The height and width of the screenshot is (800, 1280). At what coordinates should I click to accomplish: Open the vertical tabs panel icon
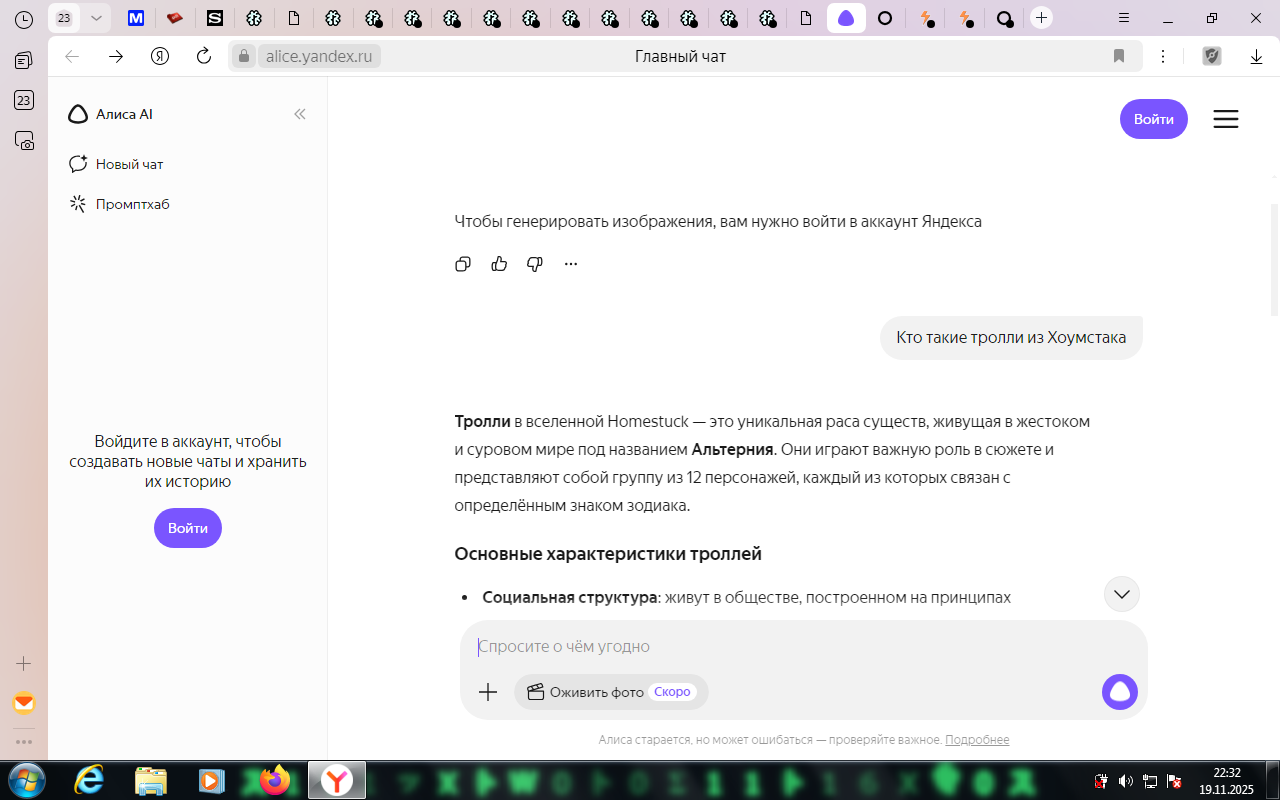pos(24,61)
